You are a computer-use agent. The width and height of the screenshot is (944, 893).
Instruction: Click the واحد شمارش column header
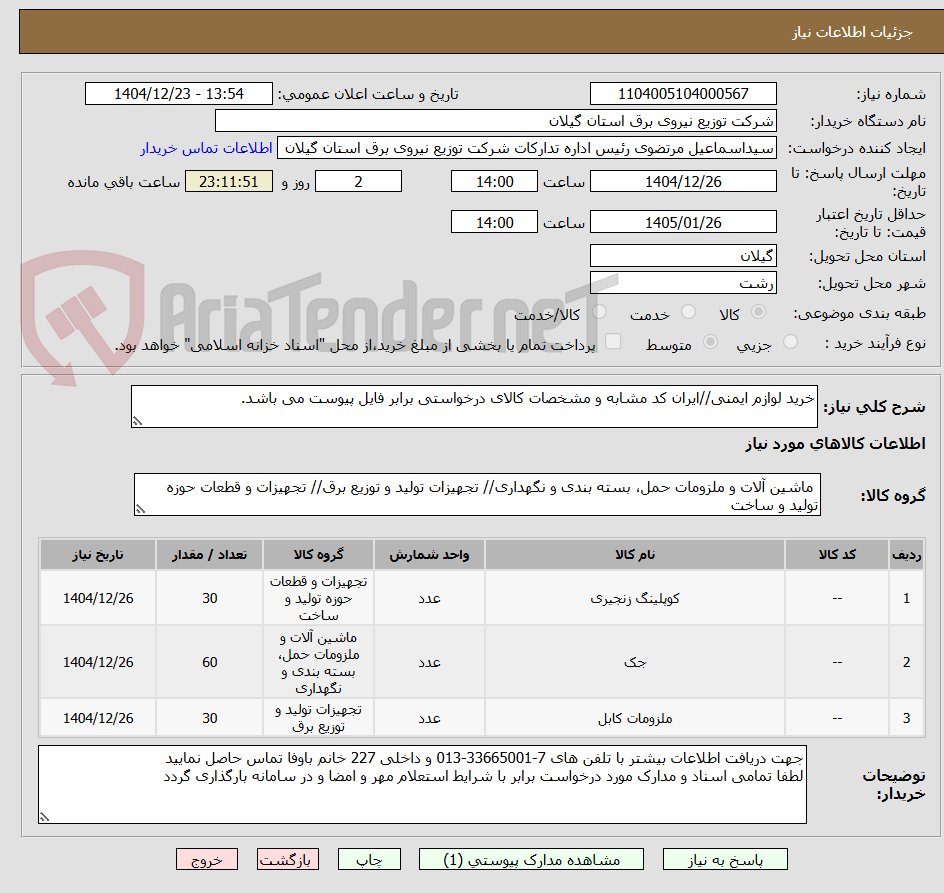click(429, 555)
